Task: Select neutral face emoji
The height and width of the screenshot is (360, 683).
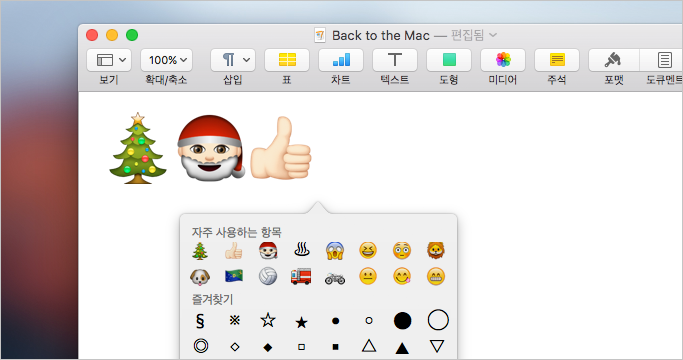Action: point(368,276)
